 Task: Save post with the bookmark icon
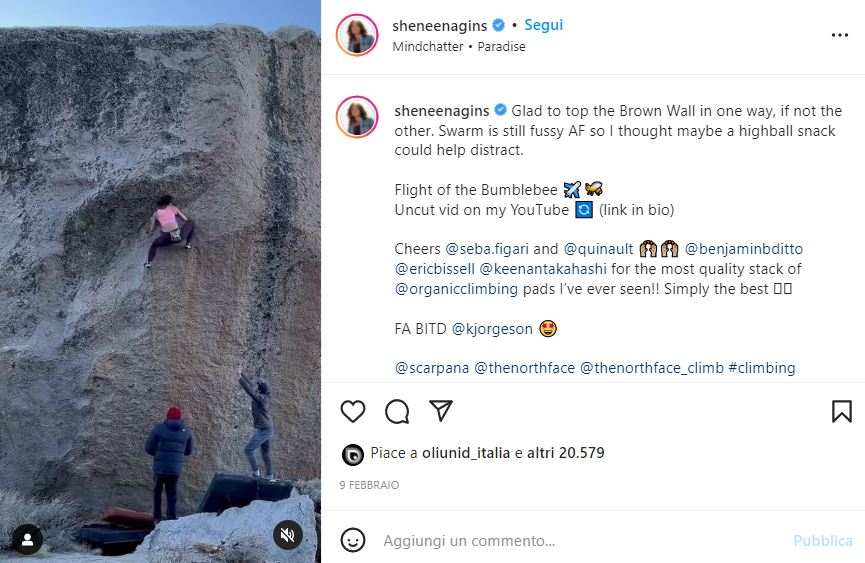pos(841,411)
